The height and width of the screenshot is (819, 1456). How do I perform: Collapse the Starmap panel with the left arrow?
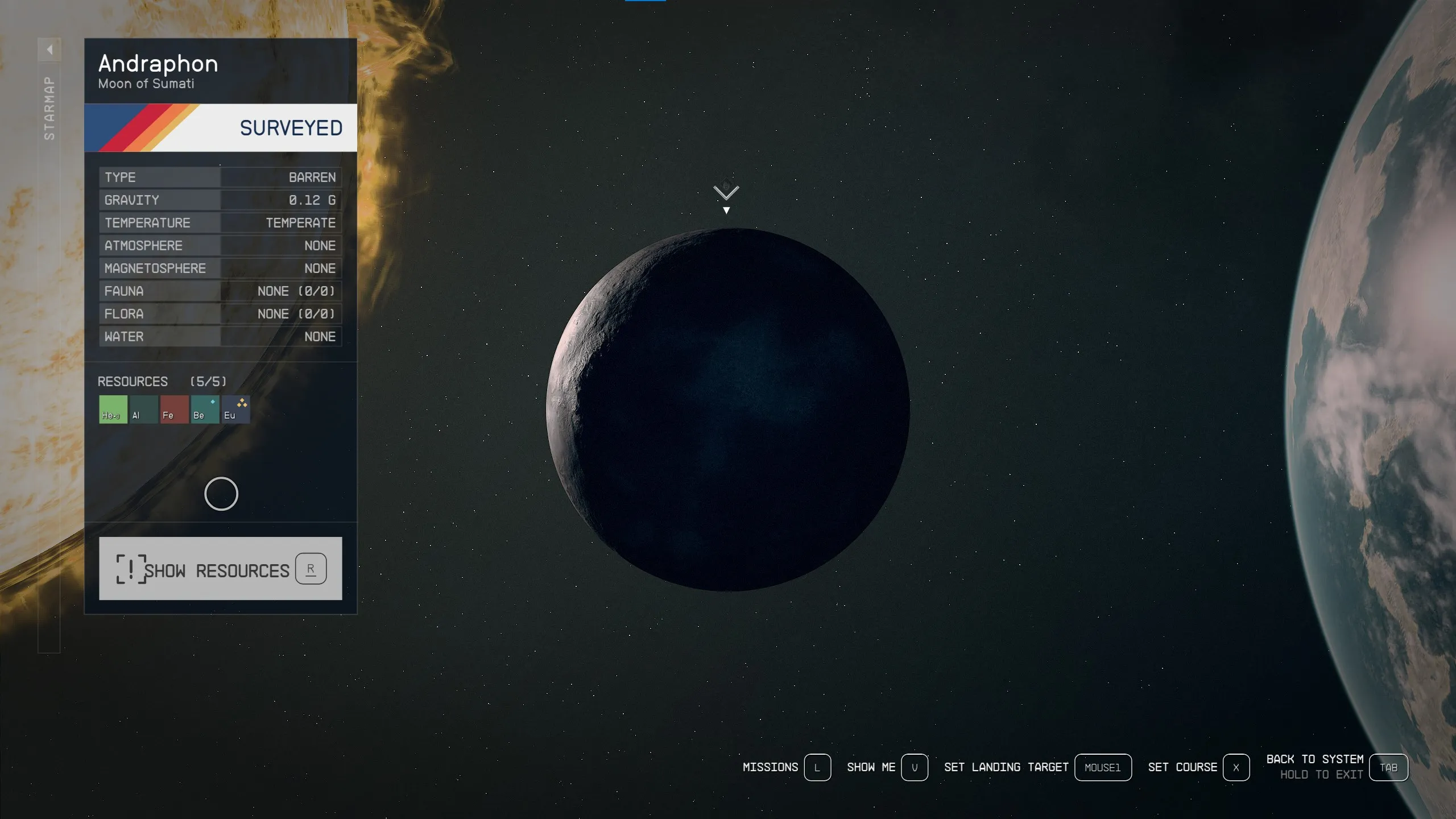(x=49, y=49)
